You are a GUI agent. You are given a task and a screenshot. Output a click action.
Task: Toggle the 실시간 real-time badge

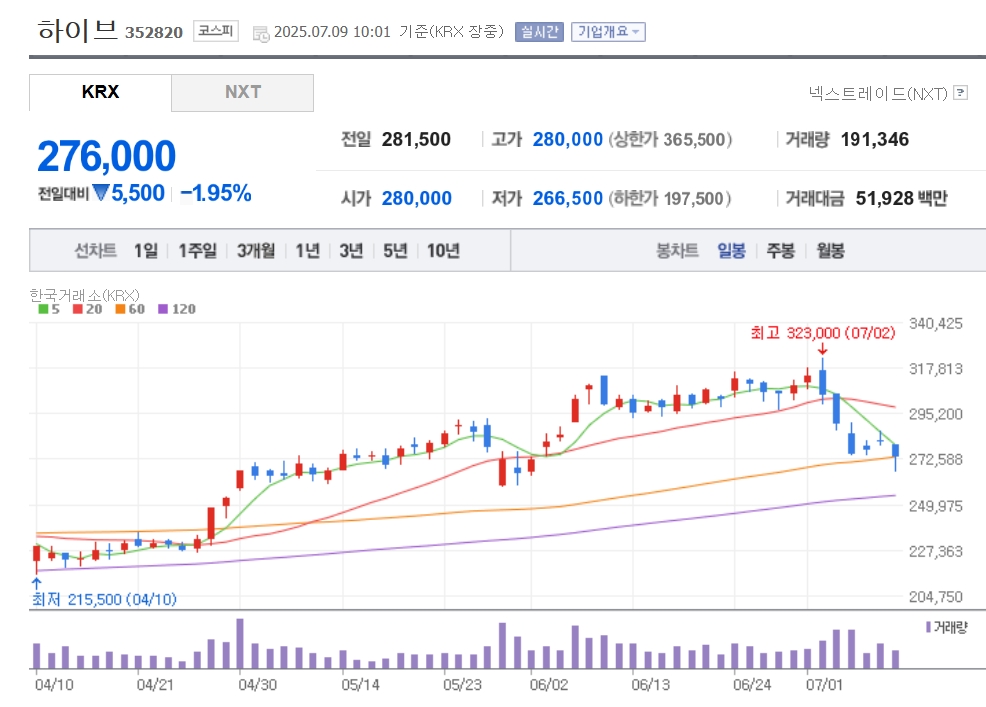pos(539,31)
